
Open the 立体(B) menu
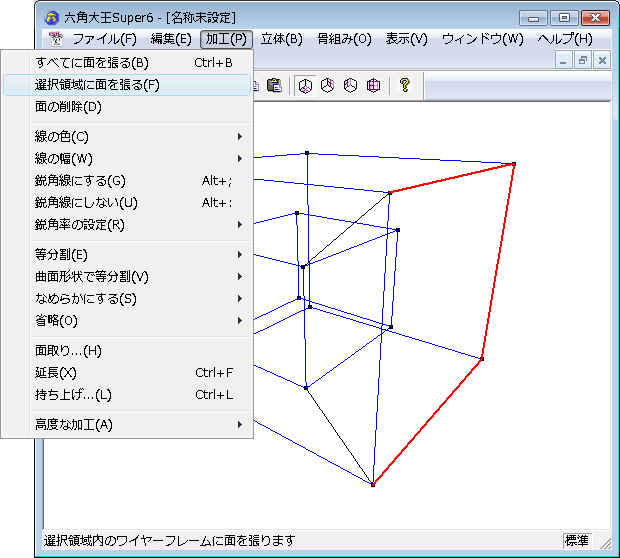[x=282, y=39]
